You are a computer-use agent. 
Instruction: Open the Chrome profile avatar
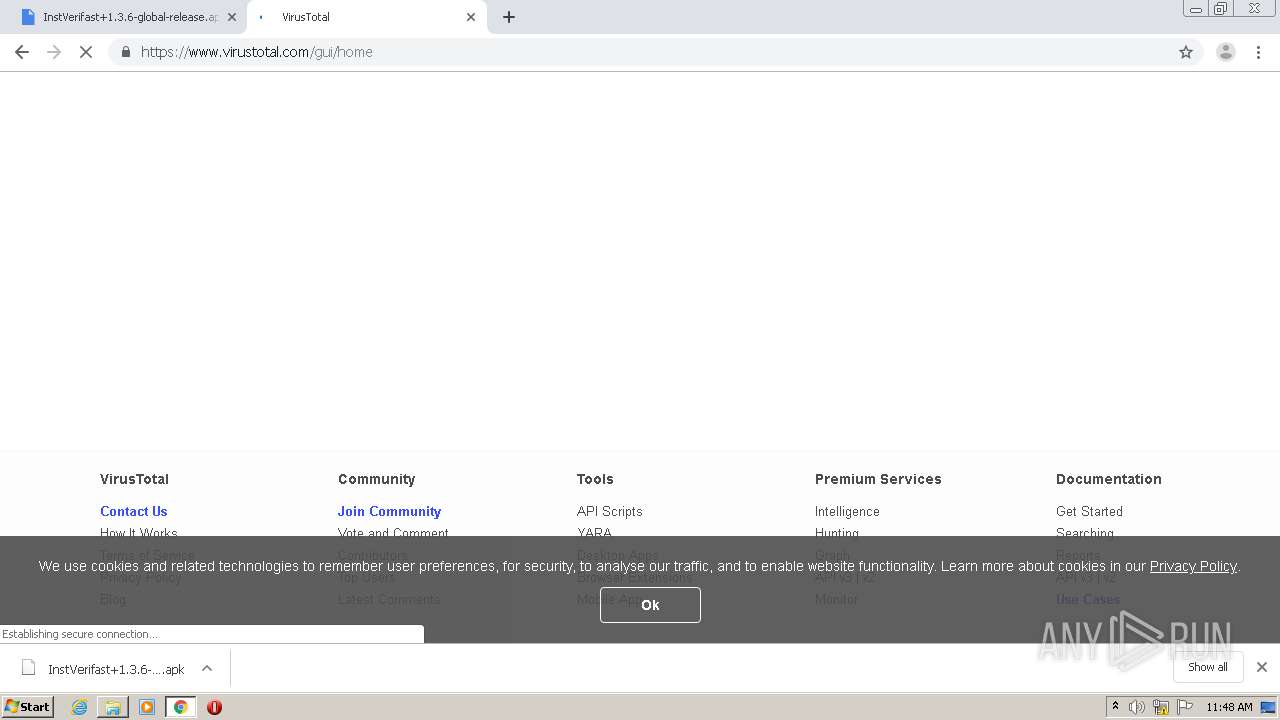[1225, 52]
